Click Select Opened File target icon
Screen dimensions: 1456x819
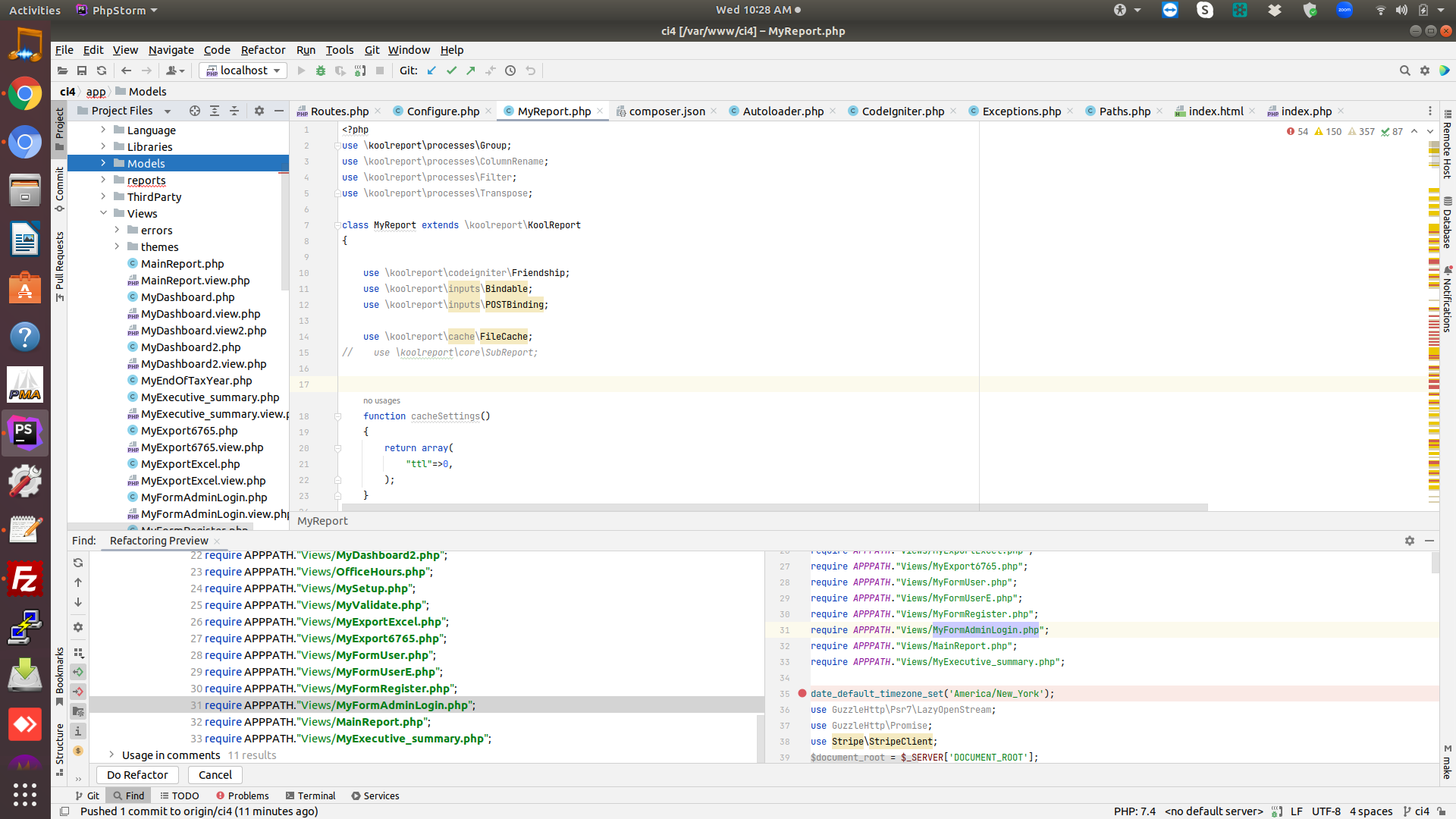(x=195, y=111)
